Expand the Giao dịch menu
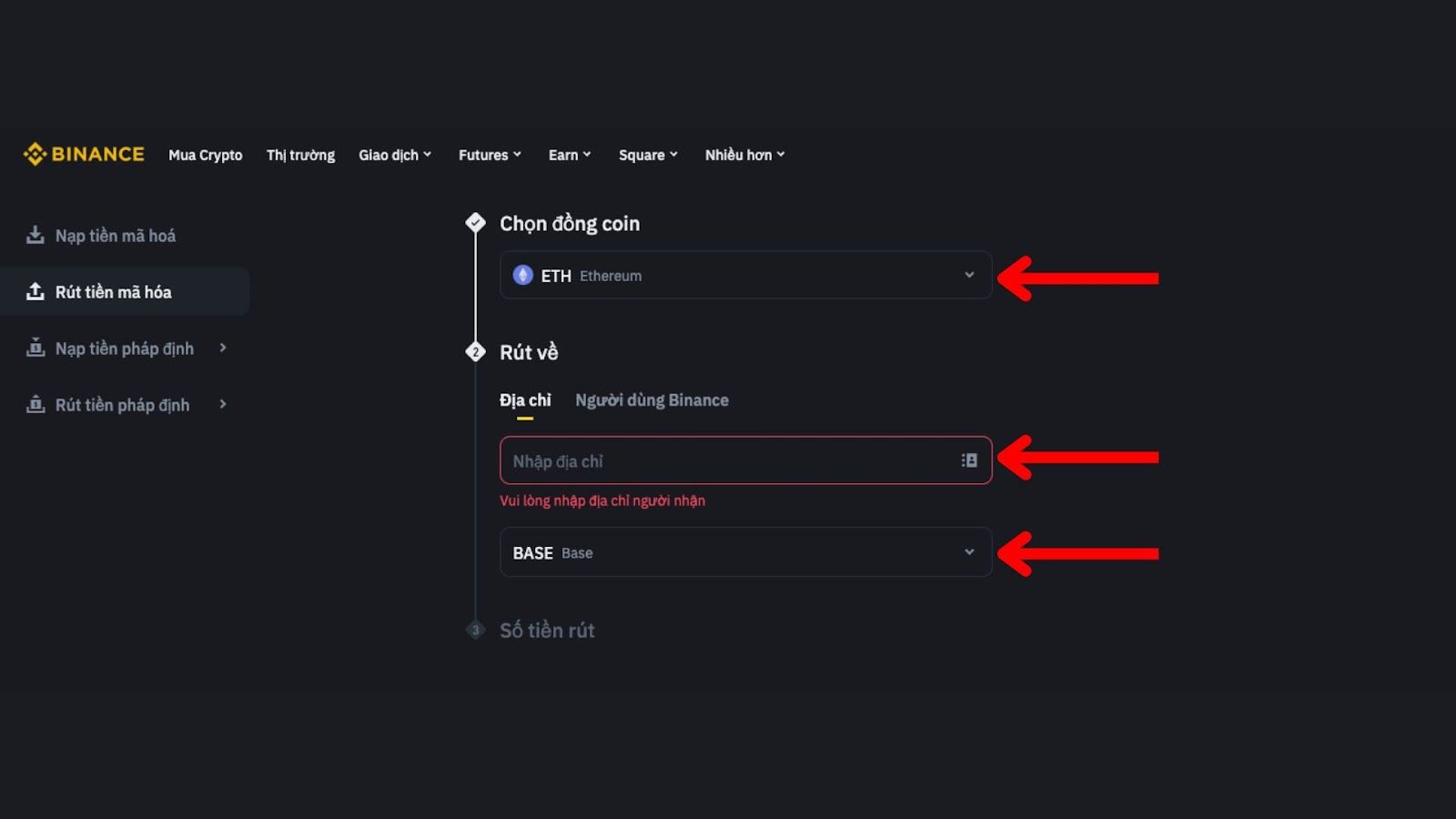Image resolution: width=1456 pixels, height=819 pixels. pyautogui.click(x=395, y=155)
